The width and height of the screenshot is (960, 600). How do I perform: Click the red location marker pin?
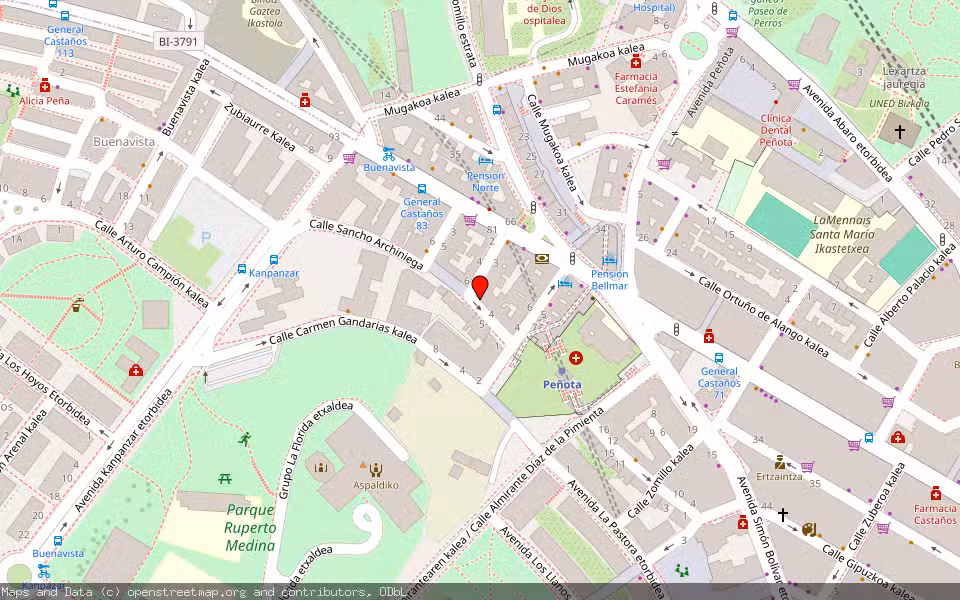coord(482,288)
